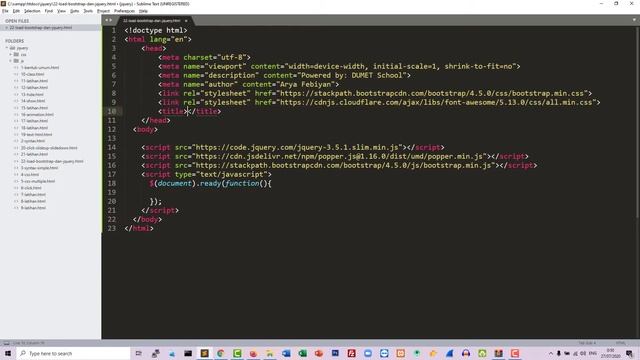The height and width of the screenshot is (360, 640).
Task: Open 20-click-slideup-slidedown.html in sidebar
Action: [x=49, y=148]
